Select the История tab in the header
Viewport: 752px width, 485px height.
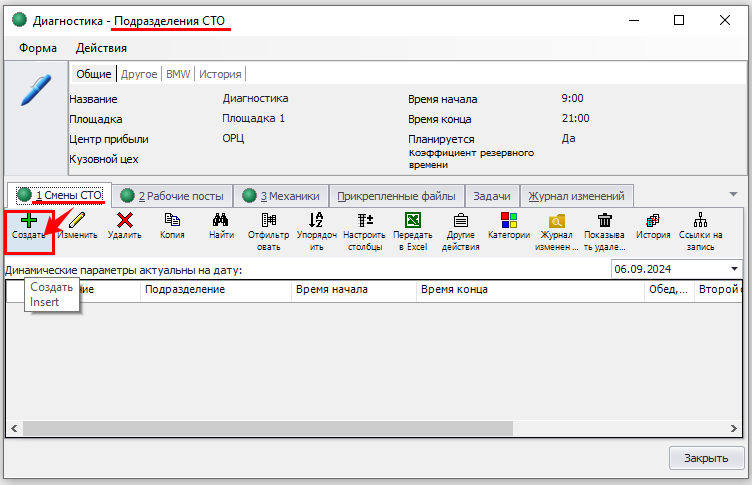(x=220, y=74)
